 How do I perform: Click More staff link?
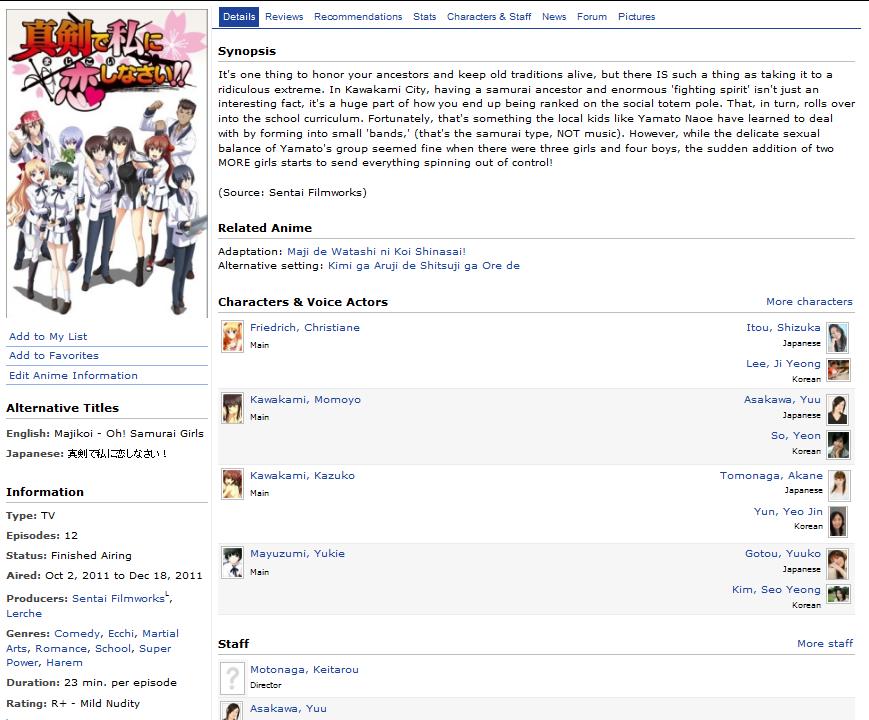(825, 644)
